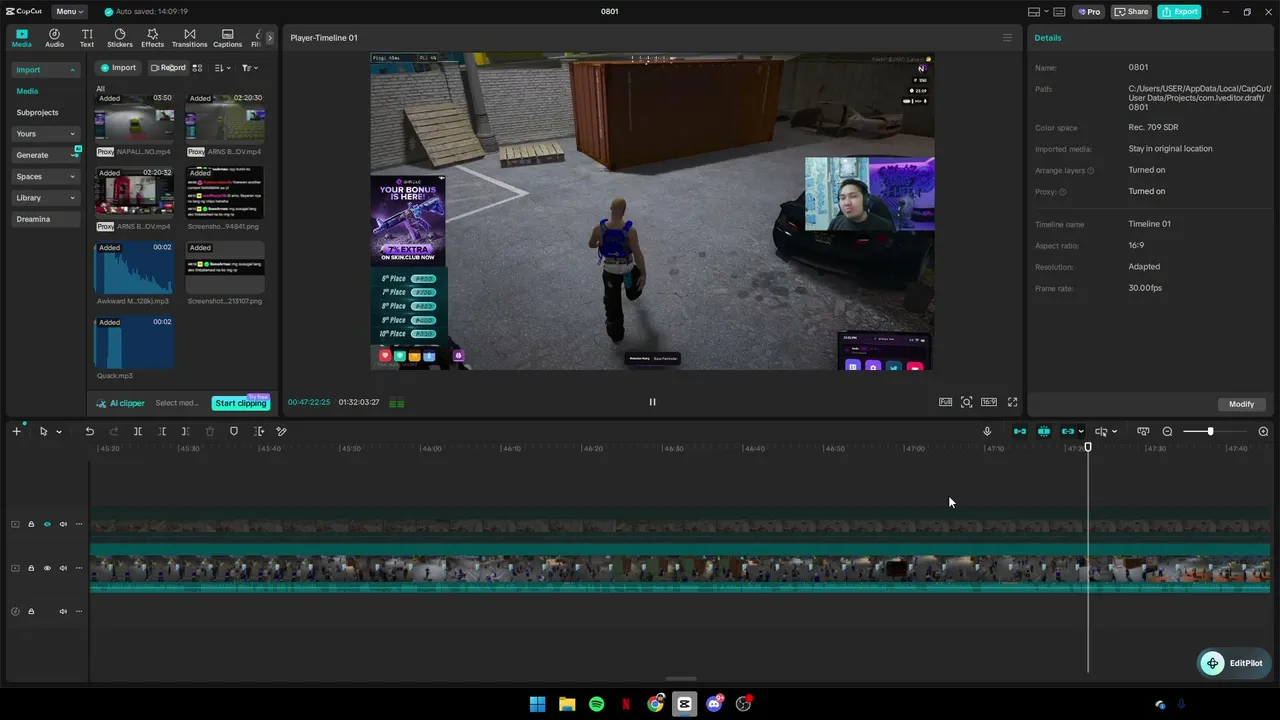Expand the Generate section
Screen dimensions: 1280x720
pyautogui.click(x=45, y=155)
